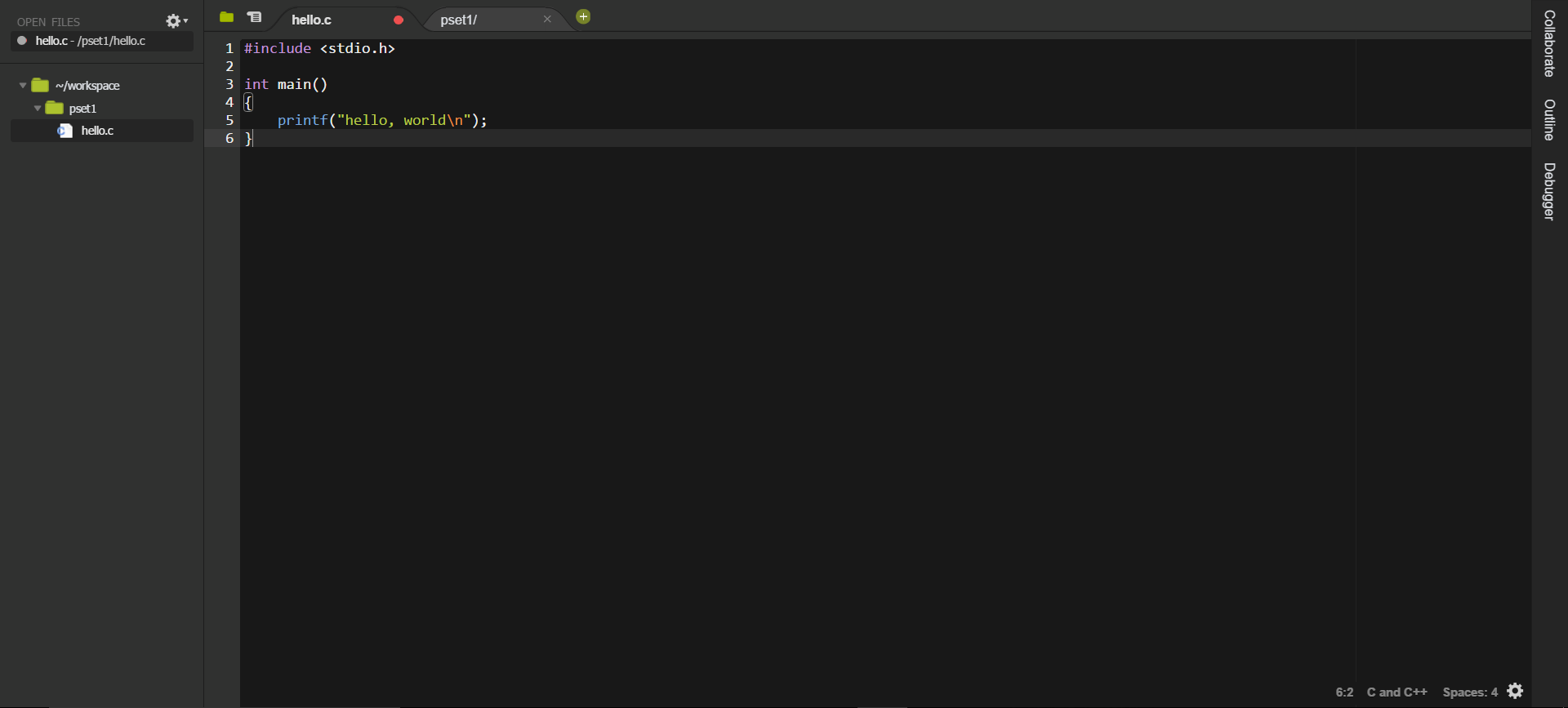Collapse the ~/workspace tree node
1568x708 pixels.
tap(23, 86)
